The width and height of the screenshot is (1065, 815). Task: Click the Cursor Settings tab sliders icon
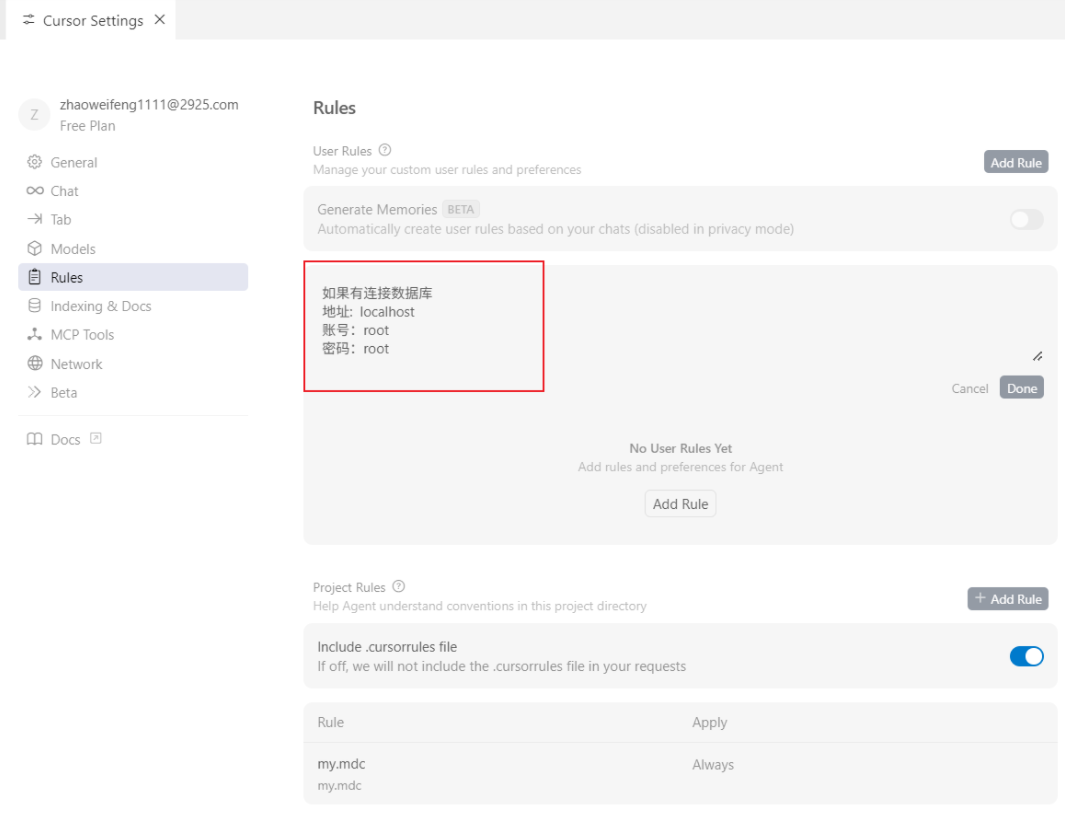tap(29, 20)
